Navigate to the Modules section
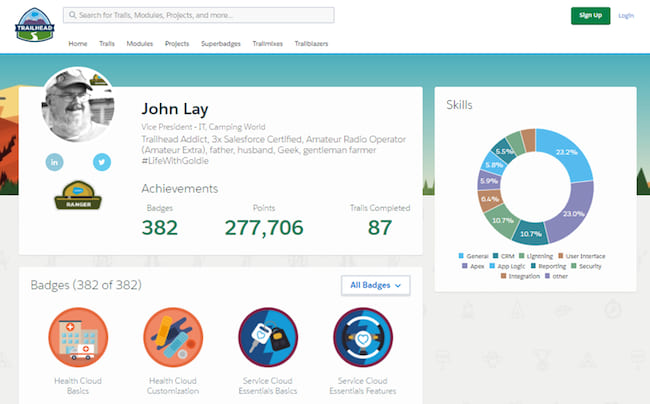 coord(140,44)
